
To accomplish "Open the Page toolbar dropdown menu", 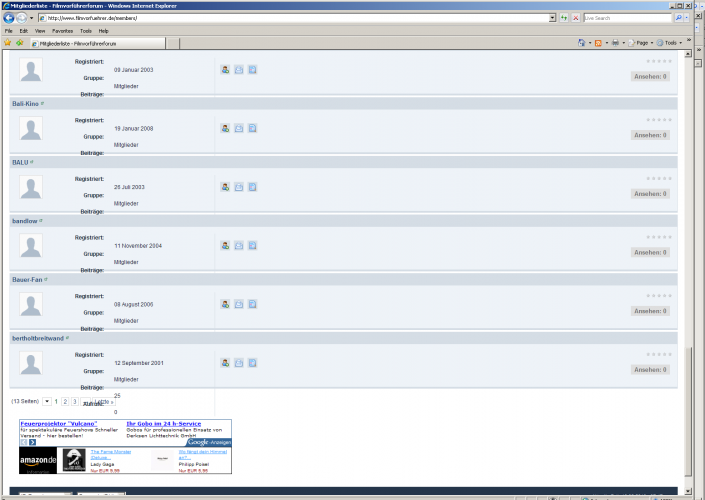I will coord(642,43).
